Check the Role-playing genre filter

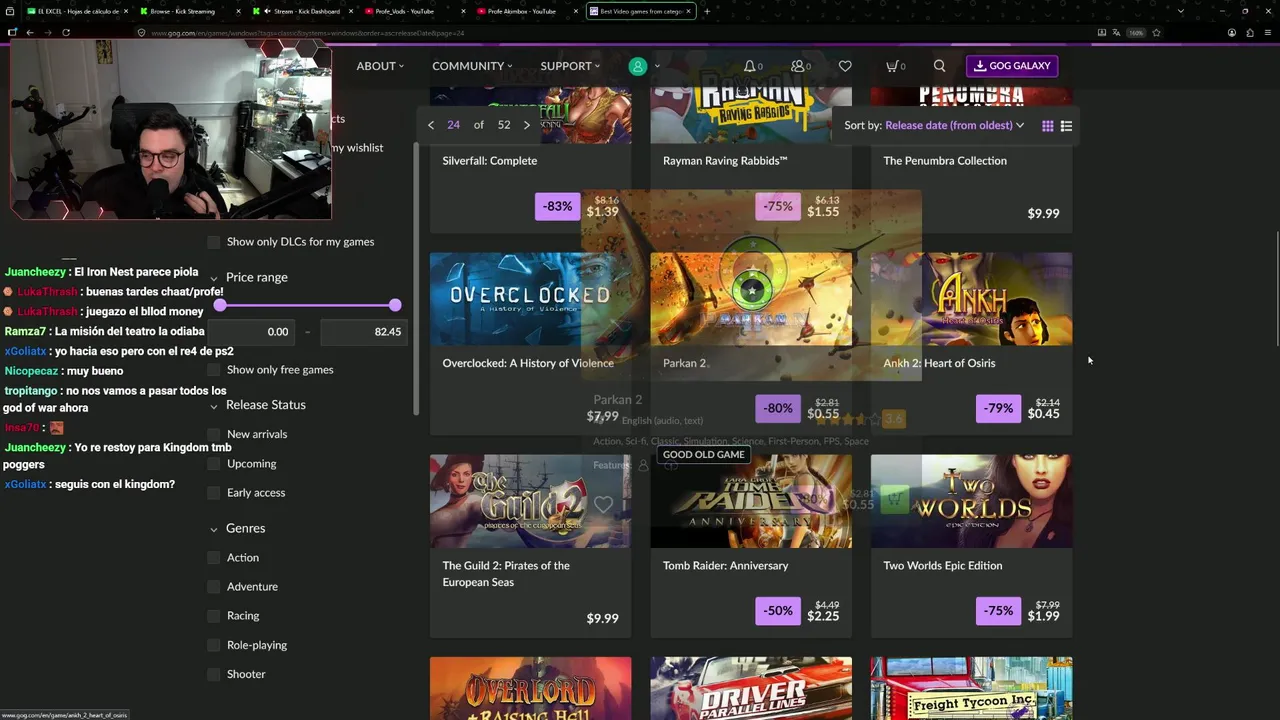point(213,645)
